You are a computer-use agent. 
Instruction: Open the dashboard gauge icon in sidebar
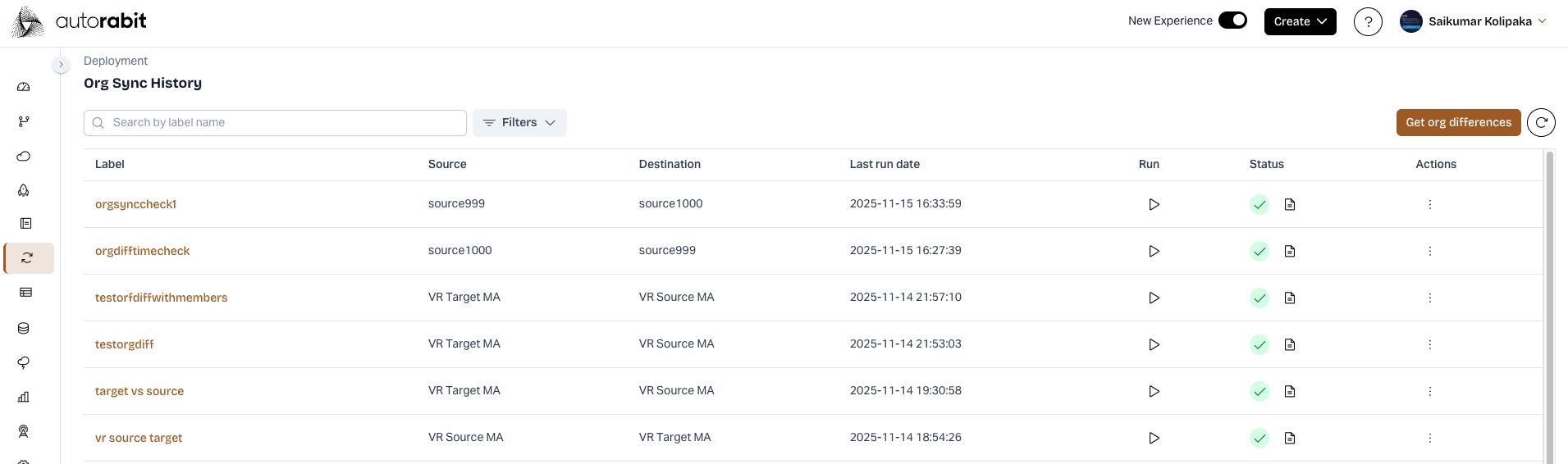24,87
